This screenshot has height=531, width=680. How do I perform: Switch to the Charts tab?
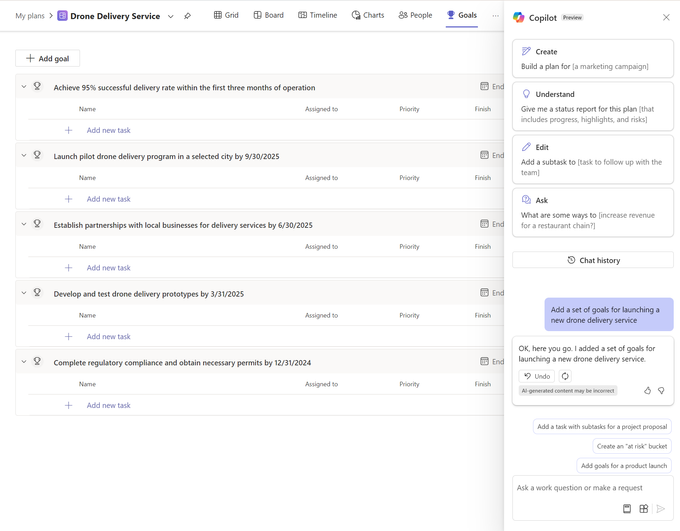368,15
